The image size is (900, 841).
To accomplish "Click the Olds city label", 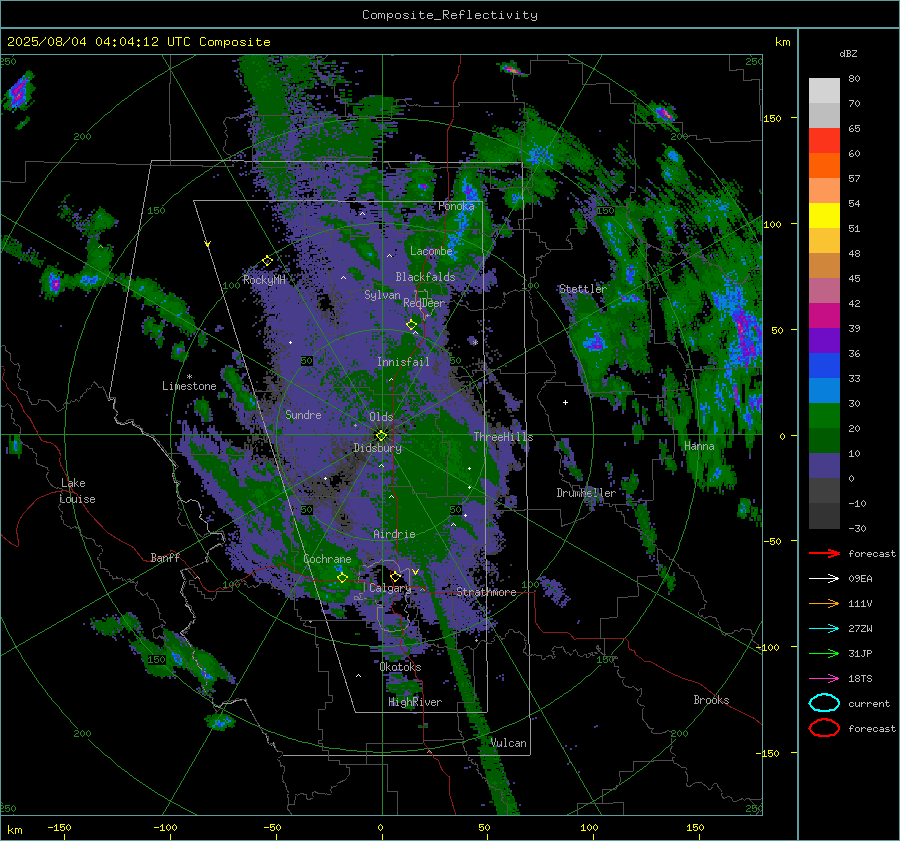I will point(381,417).
